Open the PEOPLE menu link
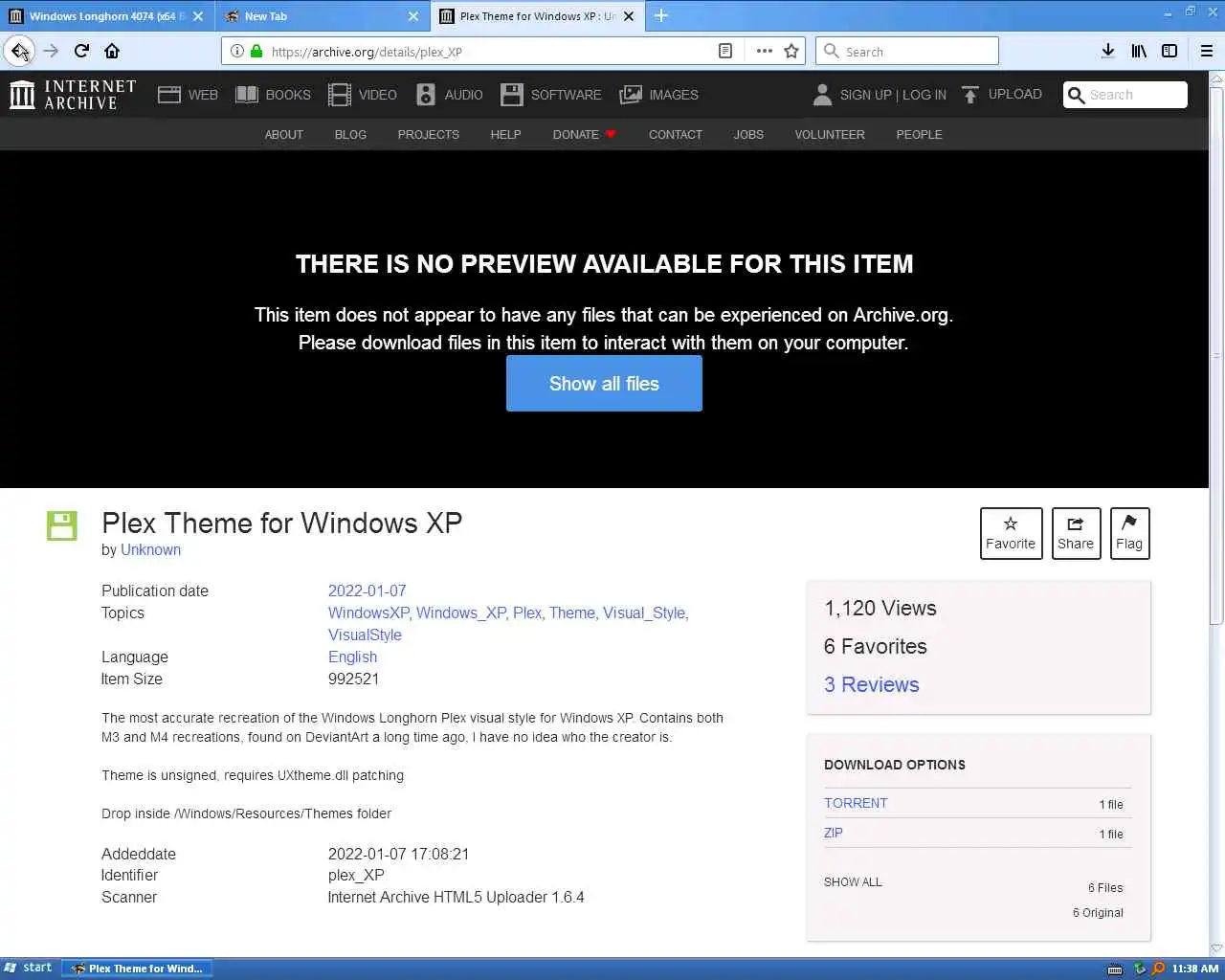This screenshot has height=980, width=1225. 919,135
